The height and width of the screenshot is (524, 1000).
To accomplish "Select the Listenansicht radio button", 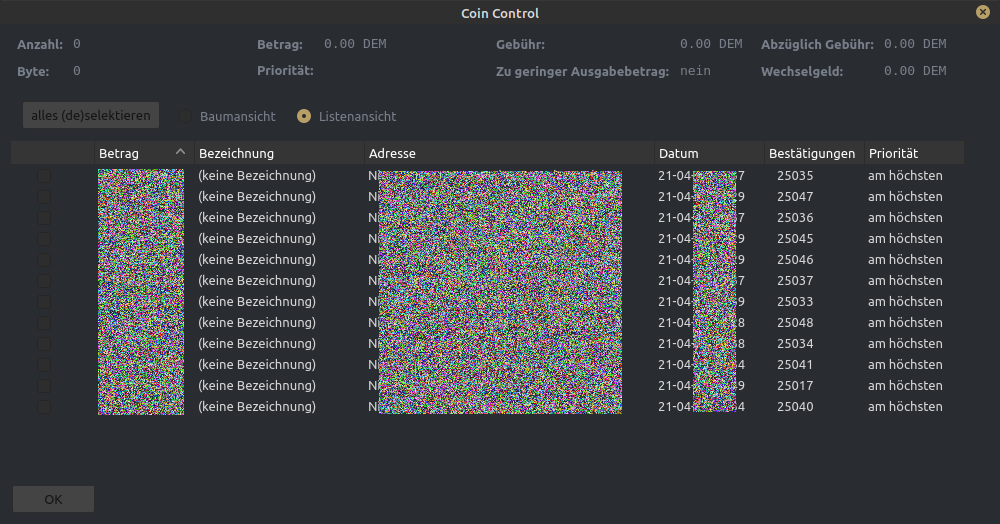I will 304,116.
